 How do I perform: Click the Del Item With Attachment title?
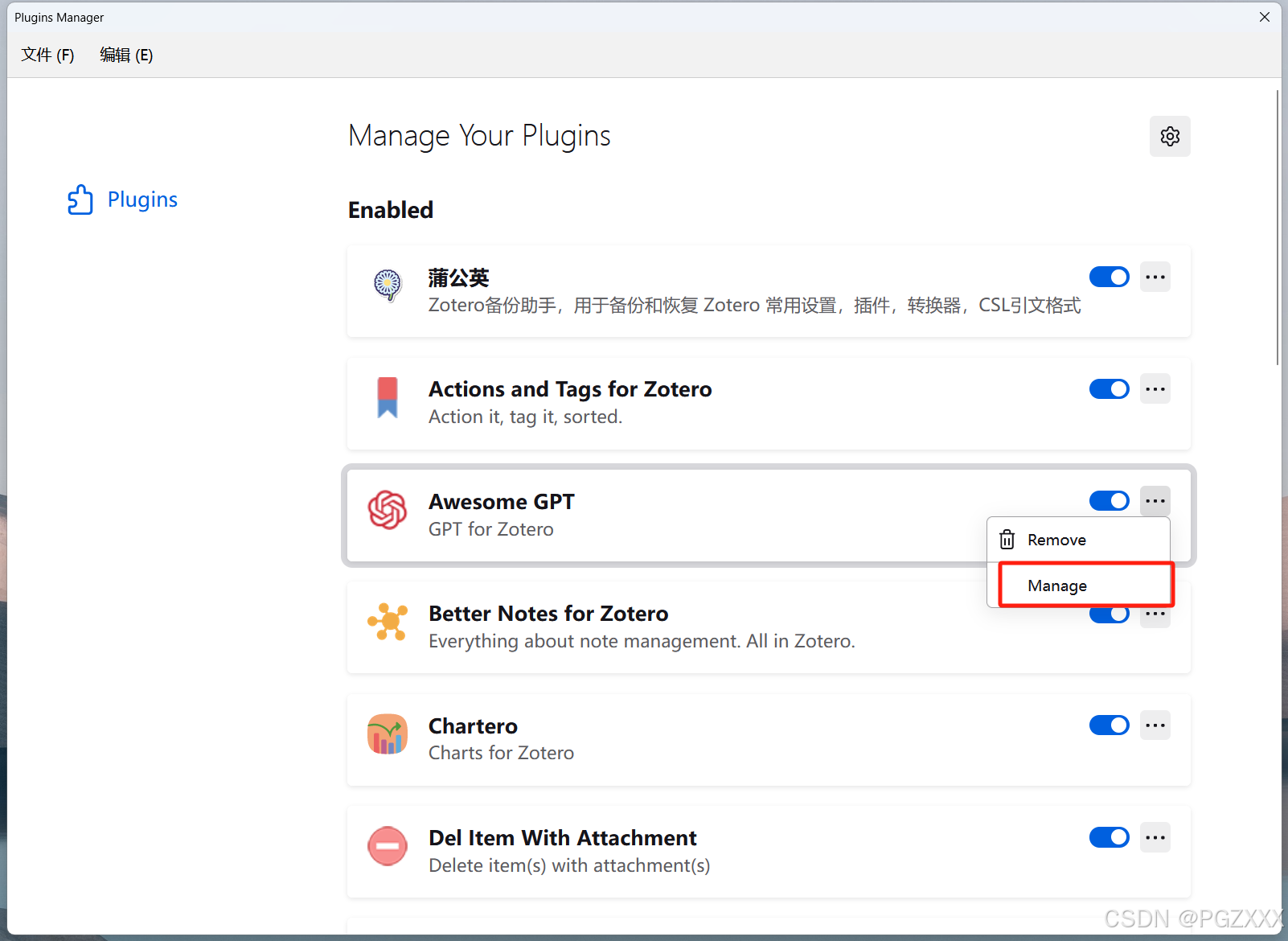[x=562, y=838]
